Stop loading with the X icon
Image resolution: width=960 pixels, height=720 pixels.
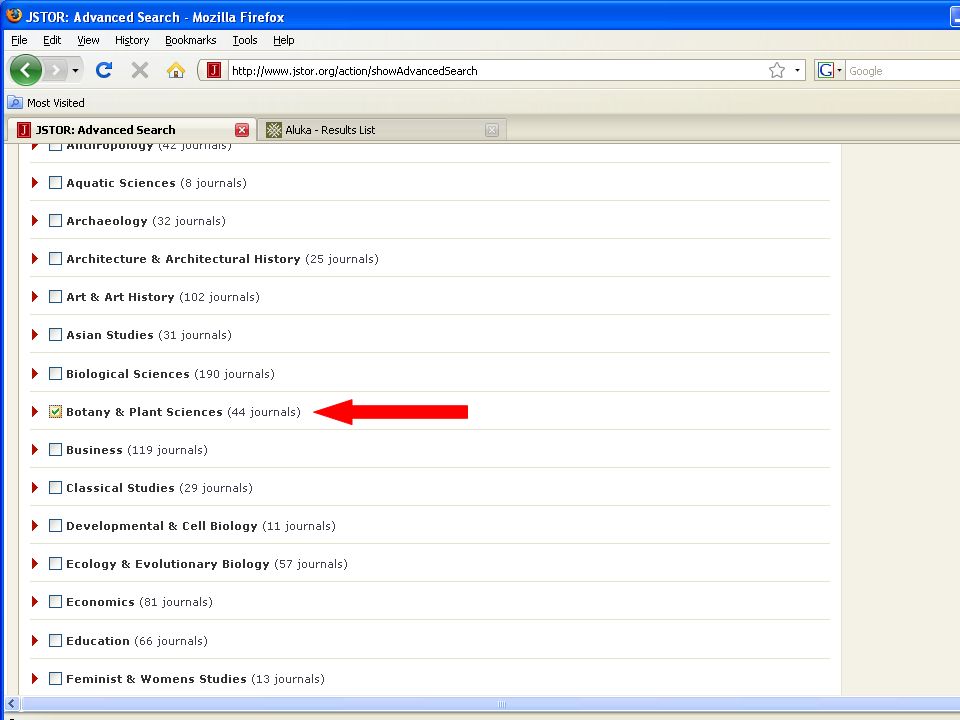click(x=140, y=70)
